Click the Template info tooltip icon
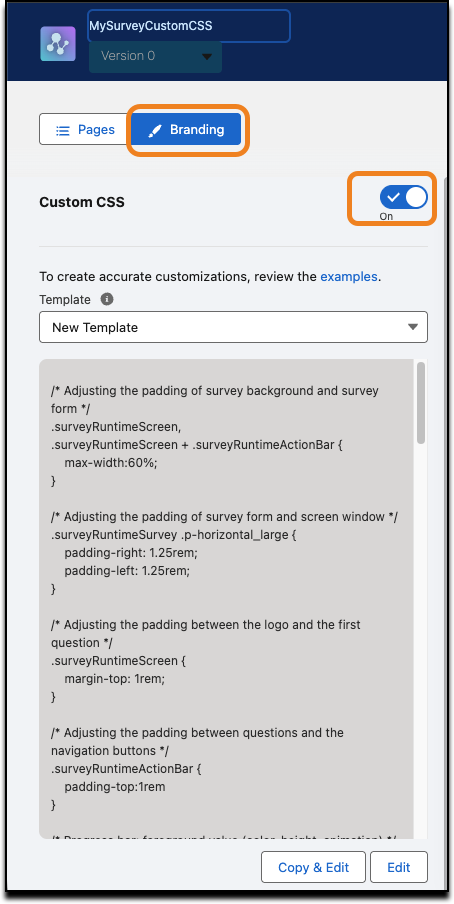Screen dimensions: 454x904 pyautogui.click(x=107, y=300)
